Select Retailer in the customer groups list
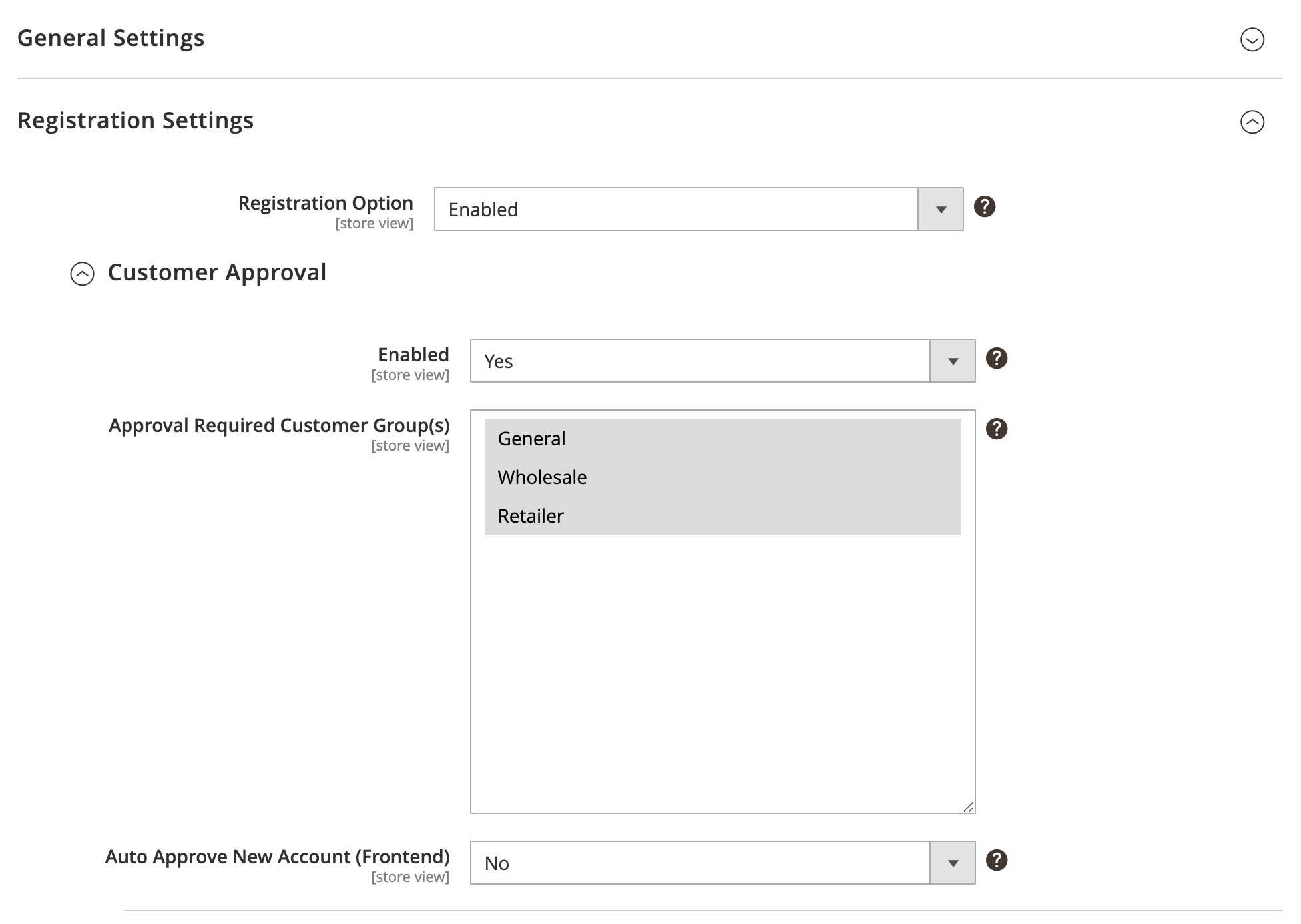The width and height of the screenshot is (1301, 924). coord(722,515)
